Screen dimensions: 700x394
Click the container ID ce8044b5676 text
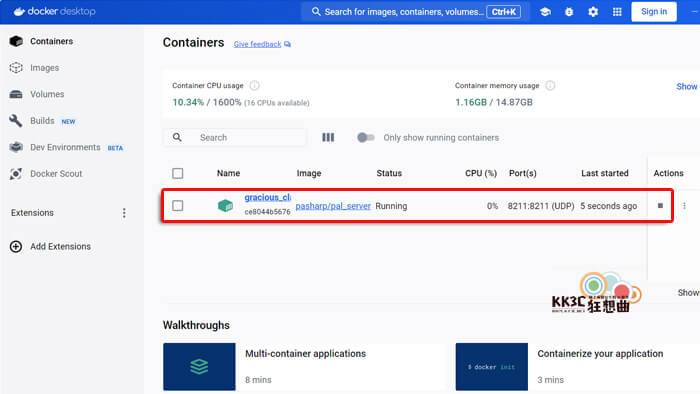click(267, 212)
